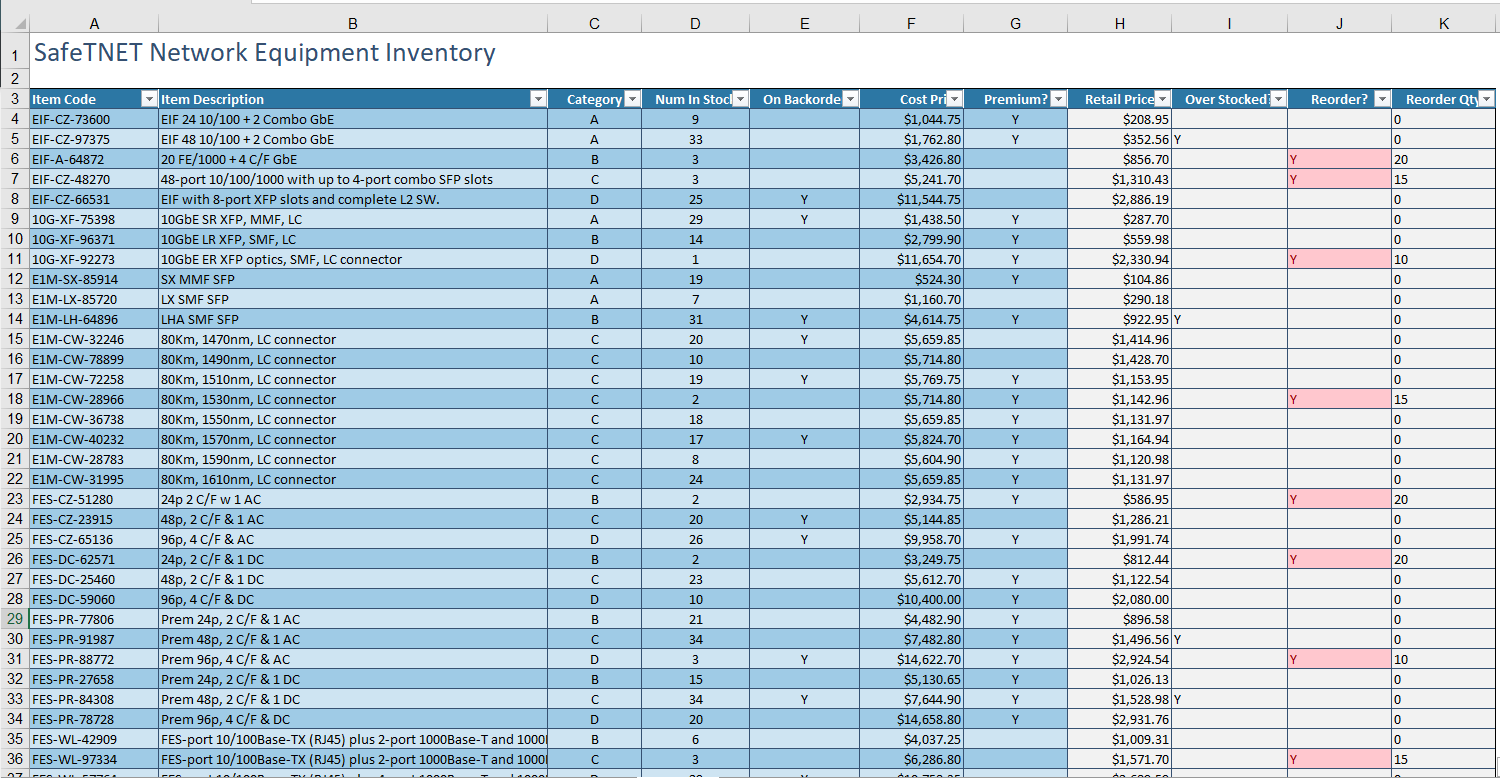
Task: Expand the Item Description filter dropdown
Action: coord(538,99)
